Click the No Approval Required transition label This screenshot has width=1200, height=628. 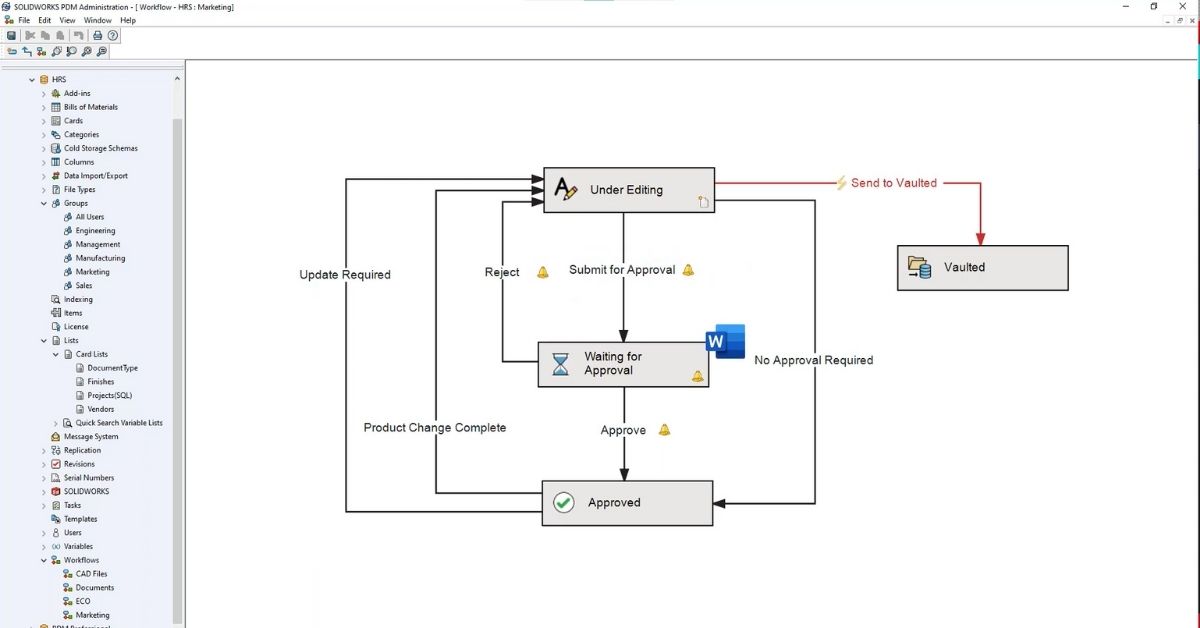pos(813,360)
